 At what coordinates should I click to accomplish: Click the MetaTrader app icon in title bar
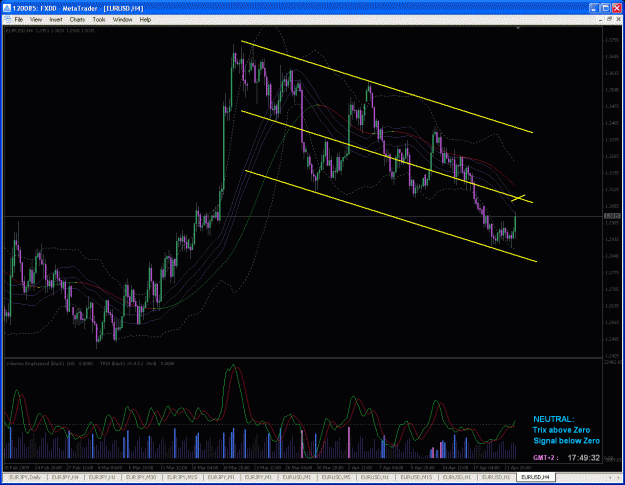tap(6, 8)
